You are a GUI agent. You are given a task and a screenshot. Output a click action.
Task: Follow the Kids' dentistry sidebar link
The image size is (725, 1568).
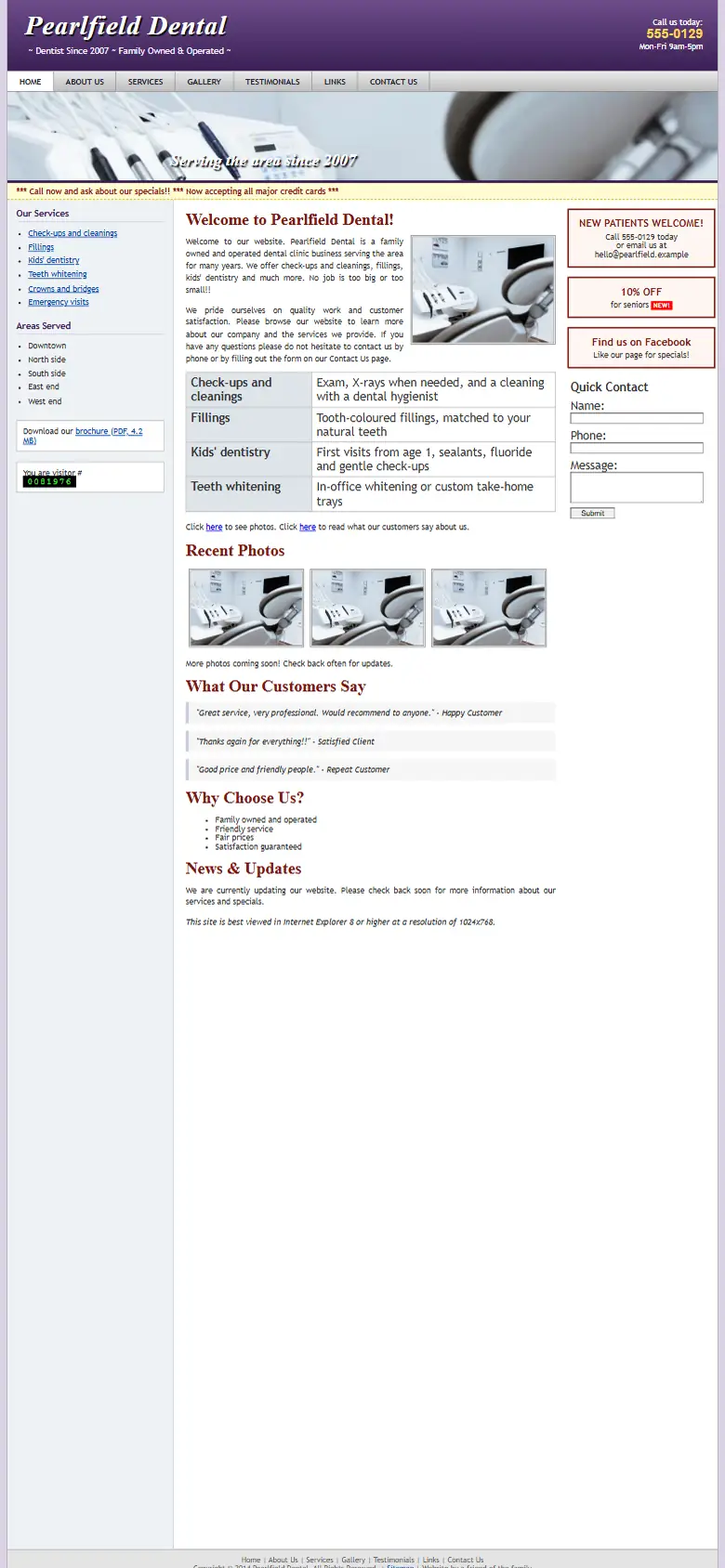pos(54,261)
